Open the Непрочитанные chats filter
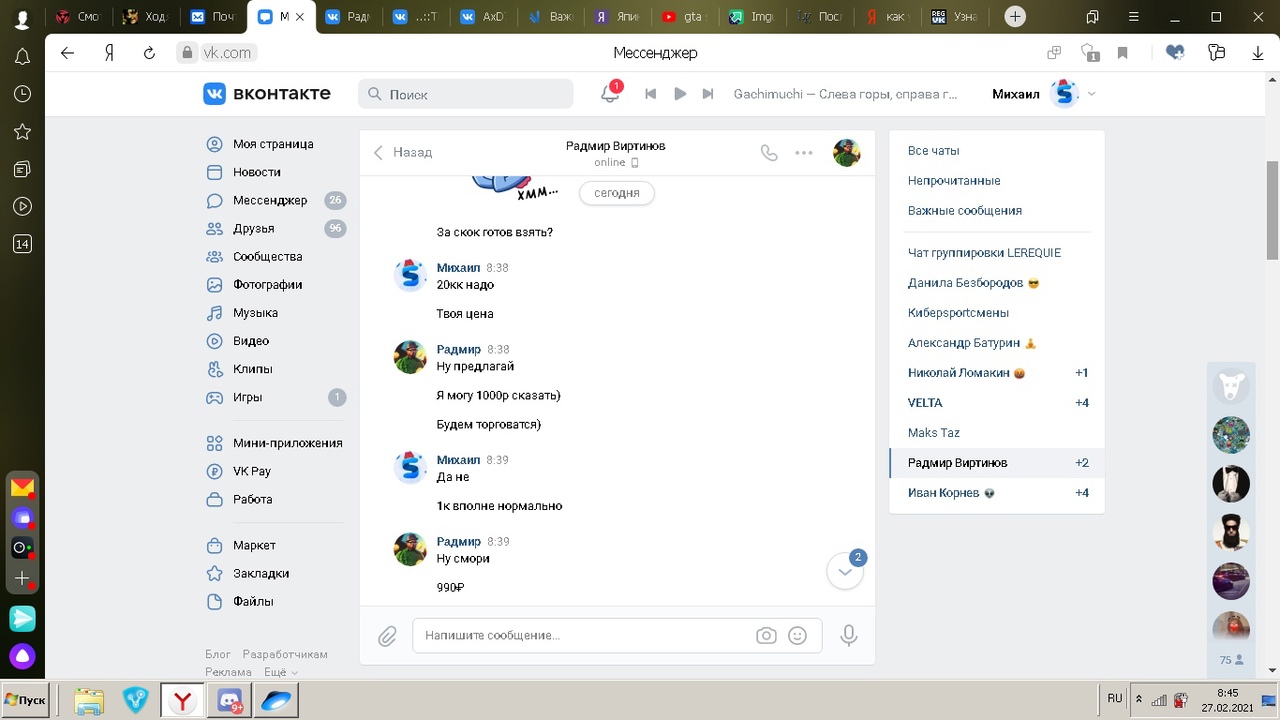 [x=954, y=181]
